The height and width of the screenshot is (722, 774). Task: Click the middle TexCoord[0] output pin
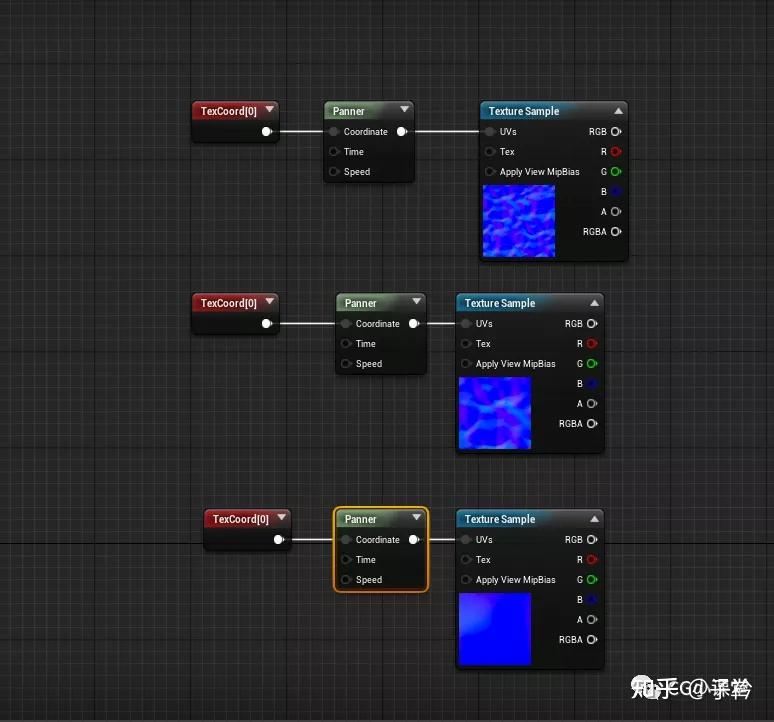click(x=267, y=323)
